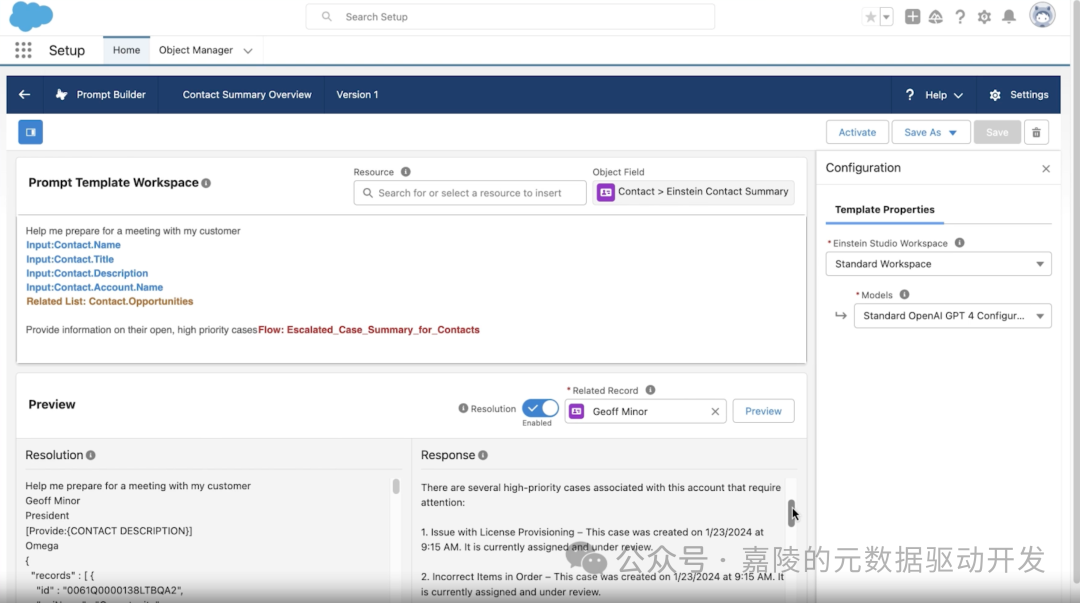
Task: Select the Contact Summary Overview item
Action: click(247, 94)
